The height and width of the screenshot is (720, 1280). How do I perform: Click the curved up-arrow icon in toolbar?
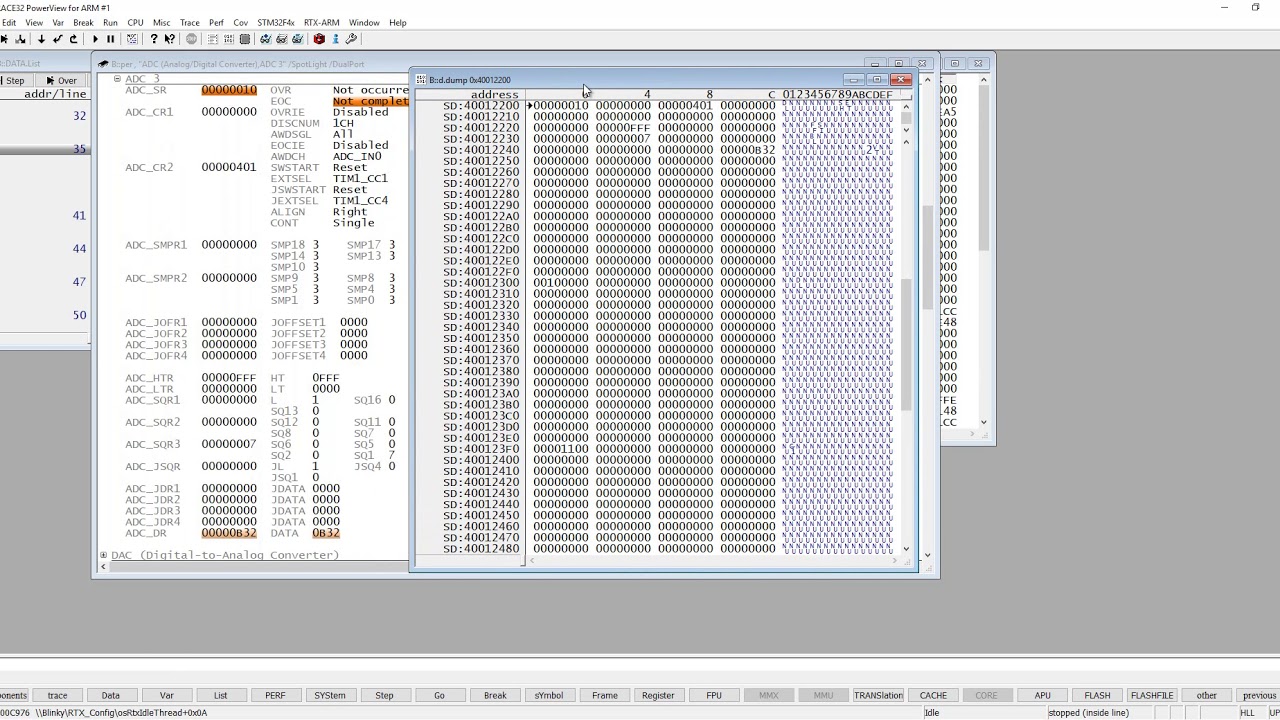tap(73, 39)
